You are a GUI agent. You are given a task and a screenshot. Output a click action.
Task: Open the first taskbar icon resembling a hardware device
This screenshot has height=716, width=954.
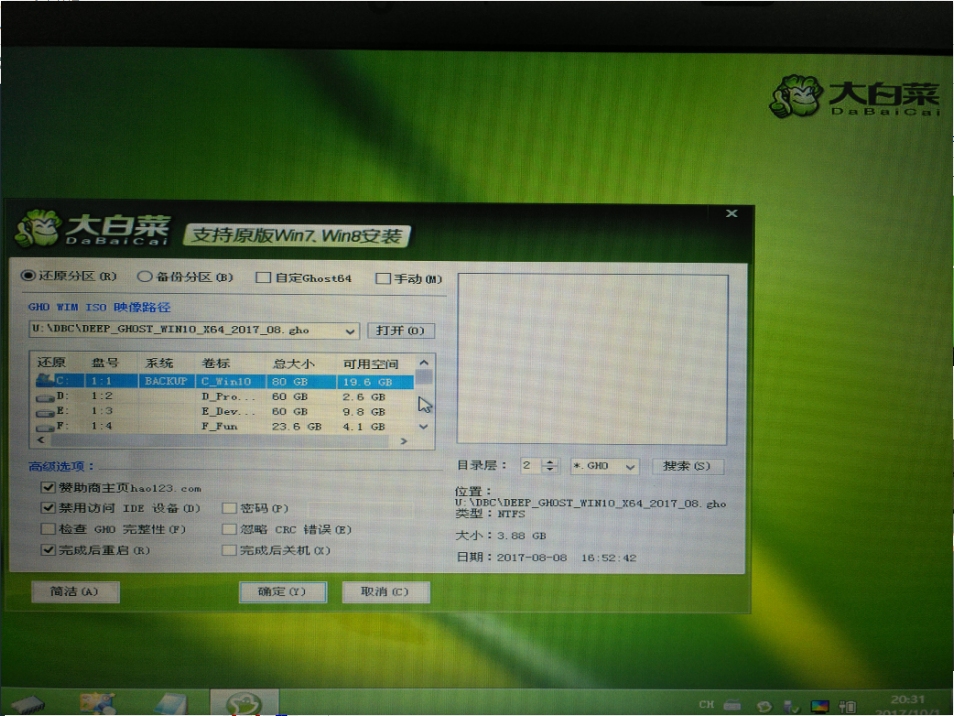click(28, 704)
